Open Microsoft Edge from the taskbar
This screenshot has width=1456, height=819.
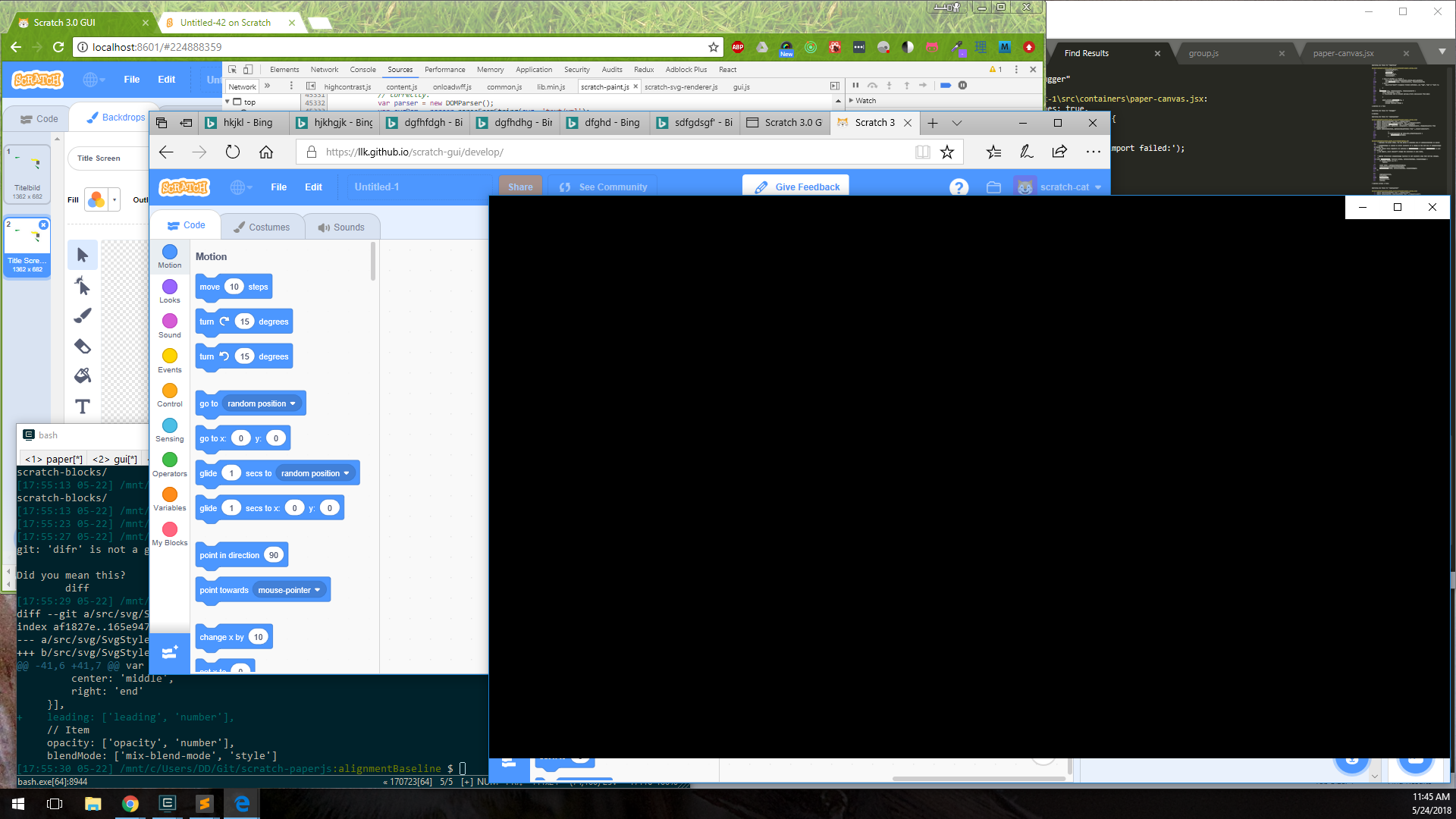[x=241, y=803]
